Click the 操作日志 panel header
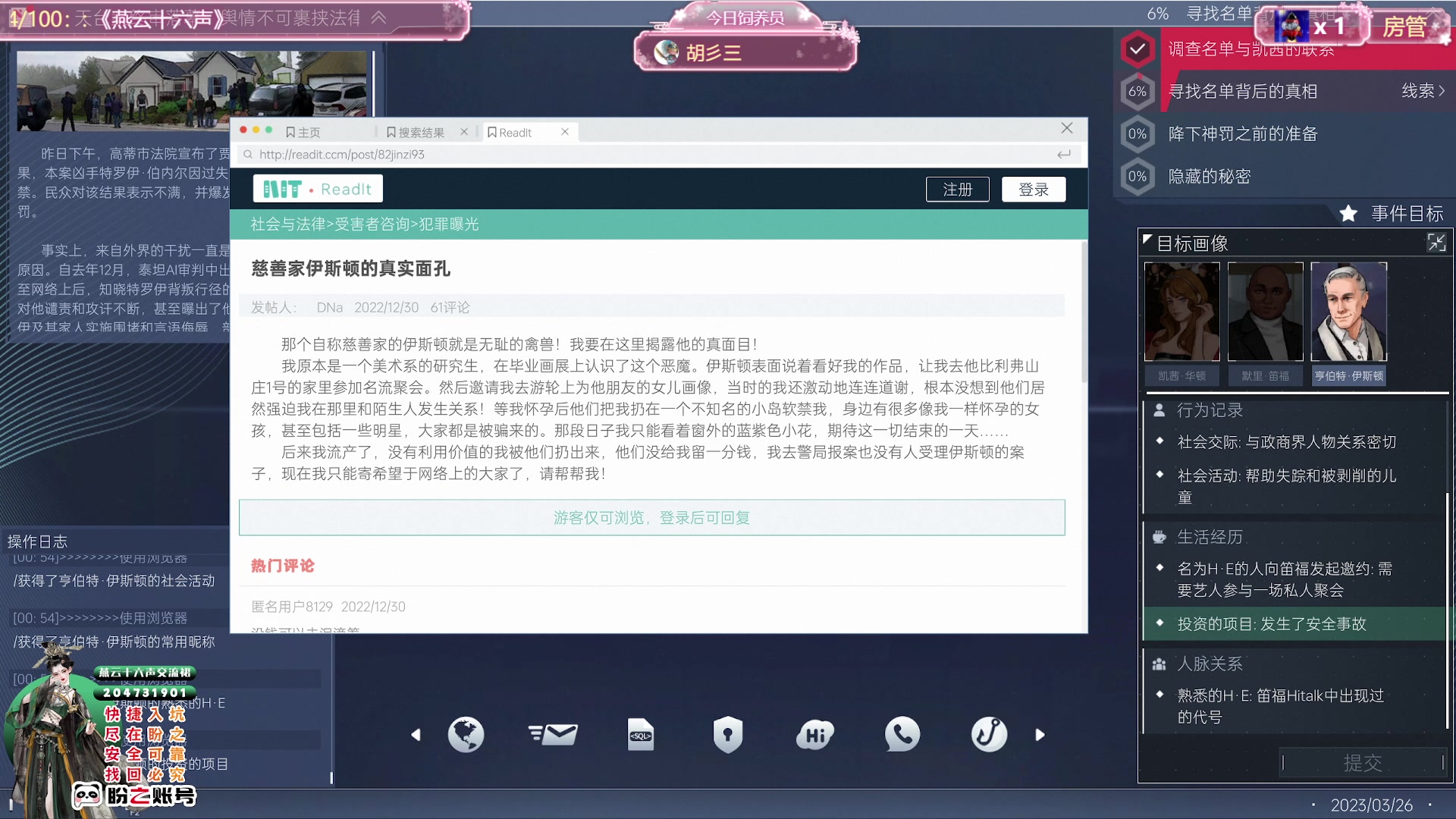Image resolution: width=1456 pixels, height=819 pixels. pos(37,541)
